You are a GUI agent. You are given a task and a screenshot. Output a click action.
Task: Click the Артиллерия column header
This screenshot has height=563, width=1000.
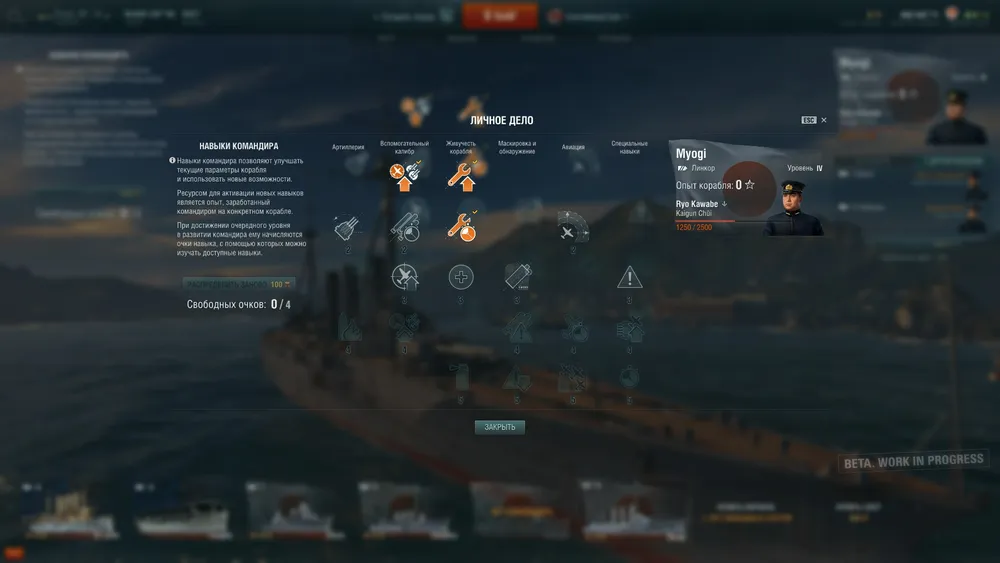point(348,147)
